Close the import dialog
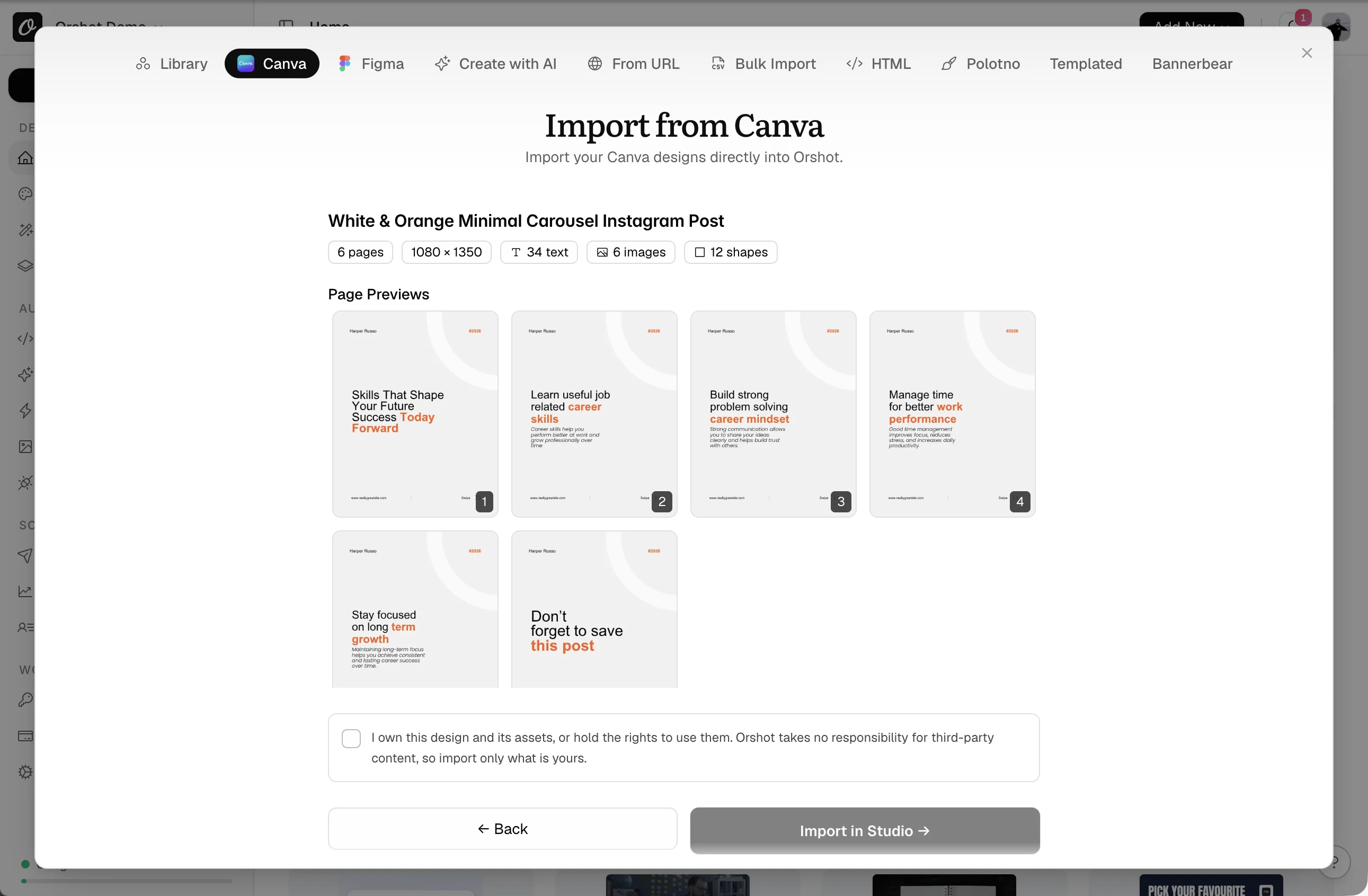Image resolution: width=1368 pixels, height=896 pixels. 1307,53
